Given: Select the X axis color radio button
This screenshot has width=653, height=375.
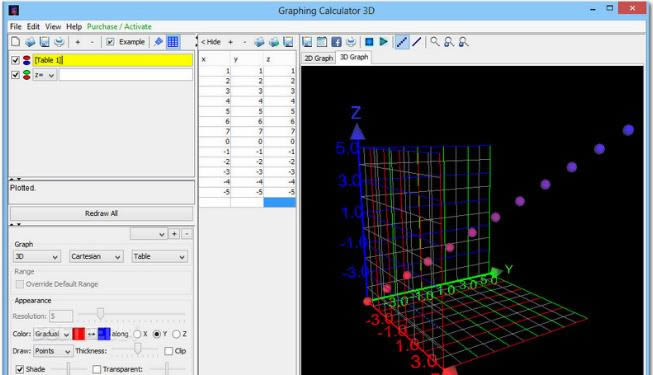Looking at the screenshot, I should 137,334.
